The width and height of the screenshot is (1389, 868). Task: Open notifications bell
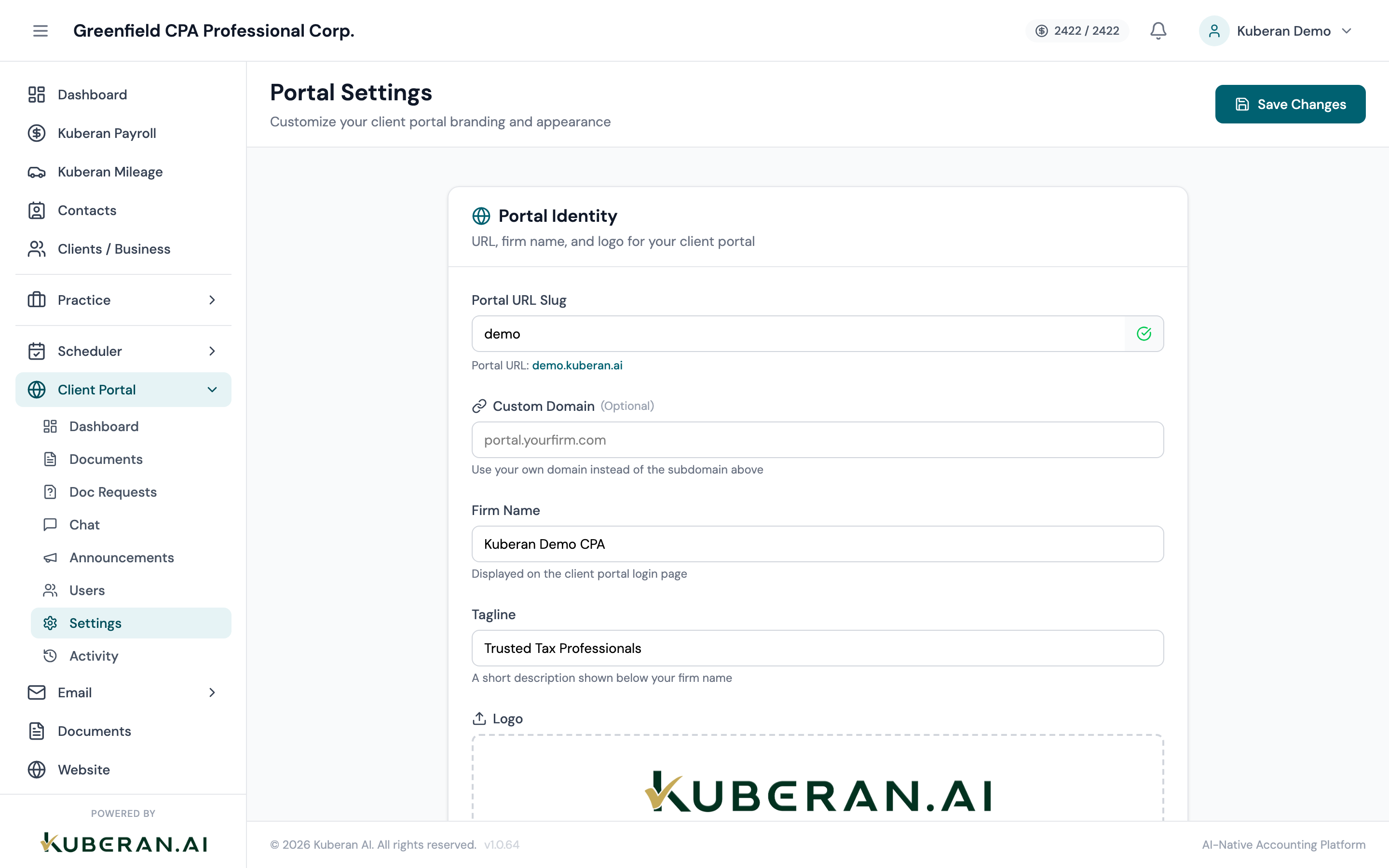coord(1158,30)
